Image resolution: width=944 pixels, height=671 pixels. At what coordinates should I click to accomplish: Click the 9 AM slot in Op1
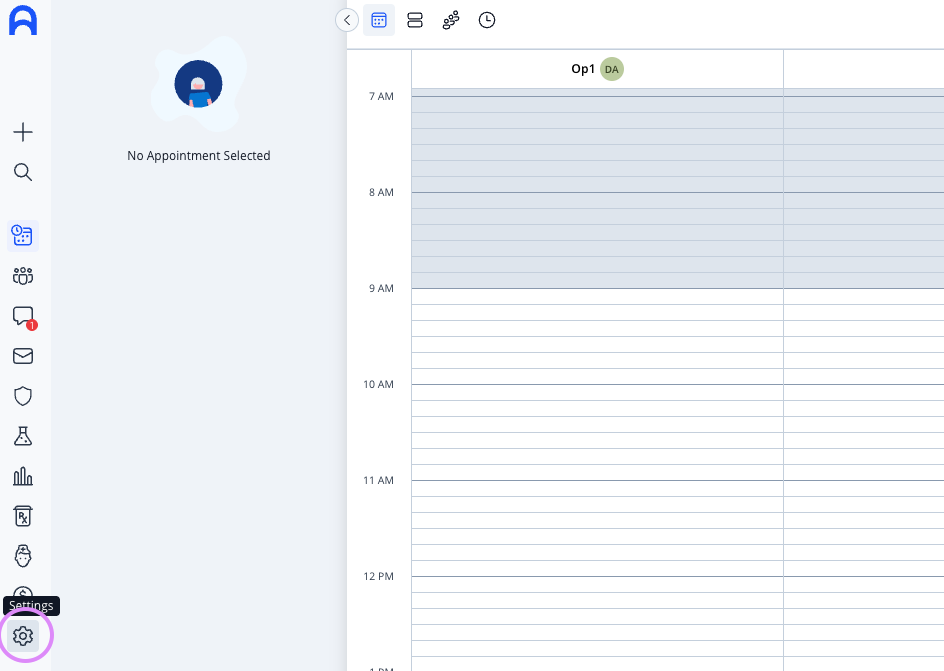click(597, 296)
